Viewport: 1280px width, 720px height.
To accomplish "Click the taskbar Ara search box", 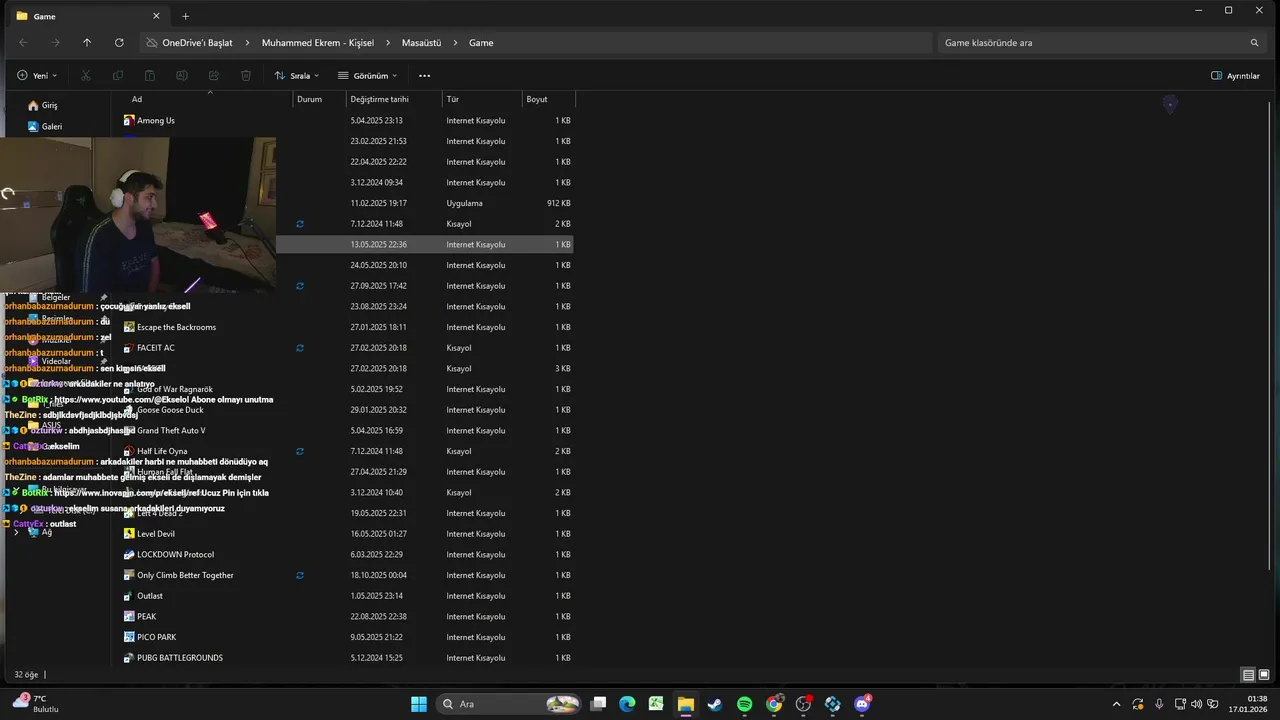I will [510, 704].
